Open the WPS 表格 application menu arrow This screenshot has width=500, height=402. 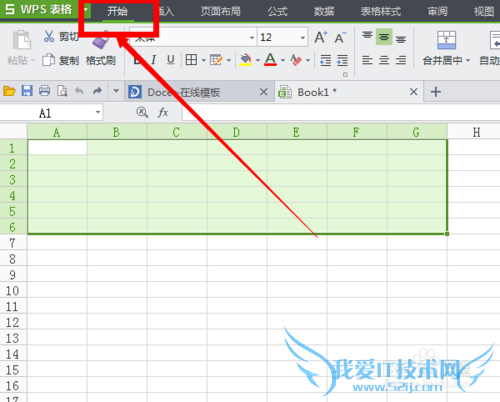(85, 10)
